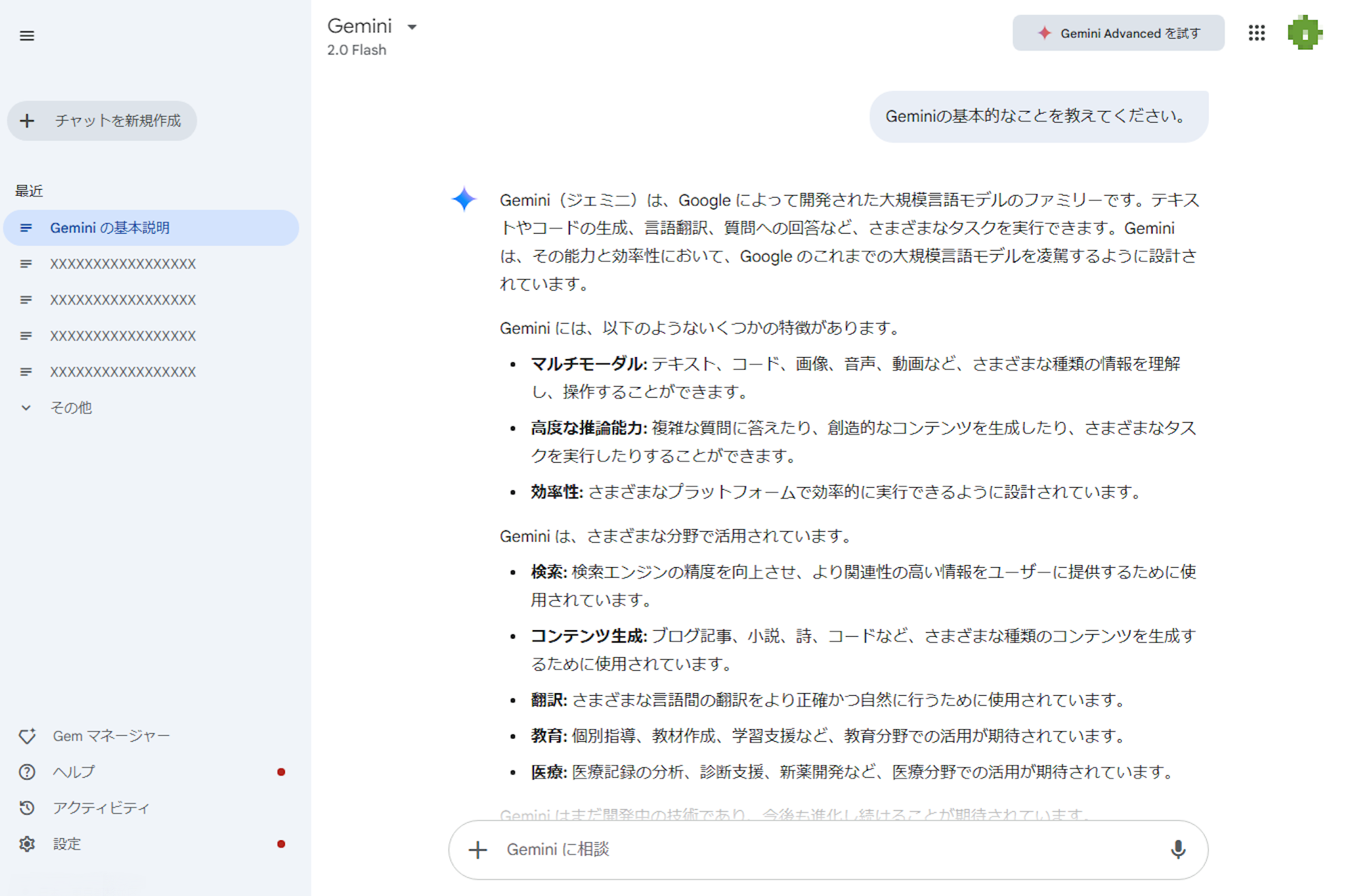
Task: Click the plus attachment icon in prompt box
Action: 478,850
